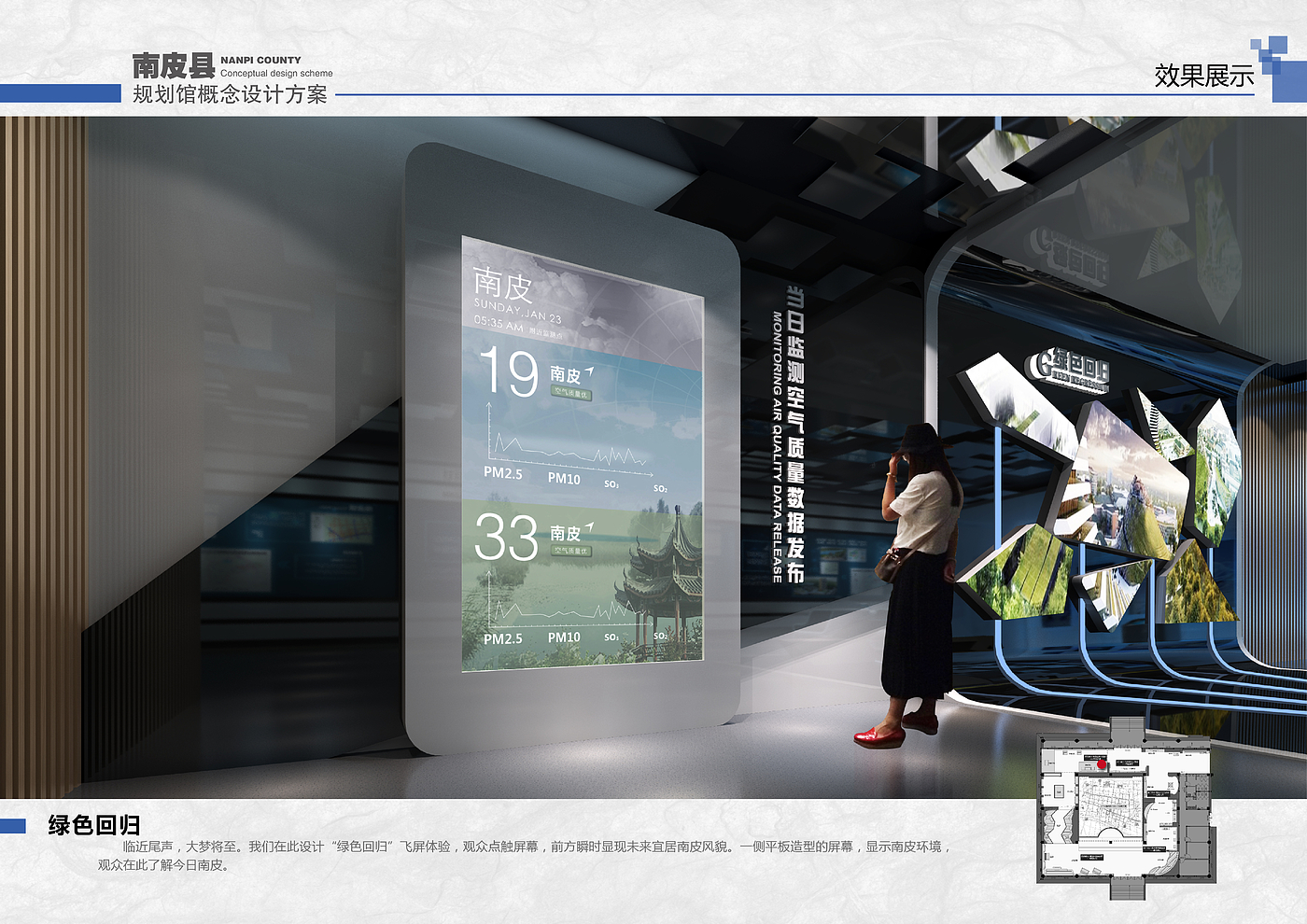Click PM2.5 label under the 33 chart
Image resolution: width=1307 pixels, height=924 pixels.
click(x=503, y=638)
